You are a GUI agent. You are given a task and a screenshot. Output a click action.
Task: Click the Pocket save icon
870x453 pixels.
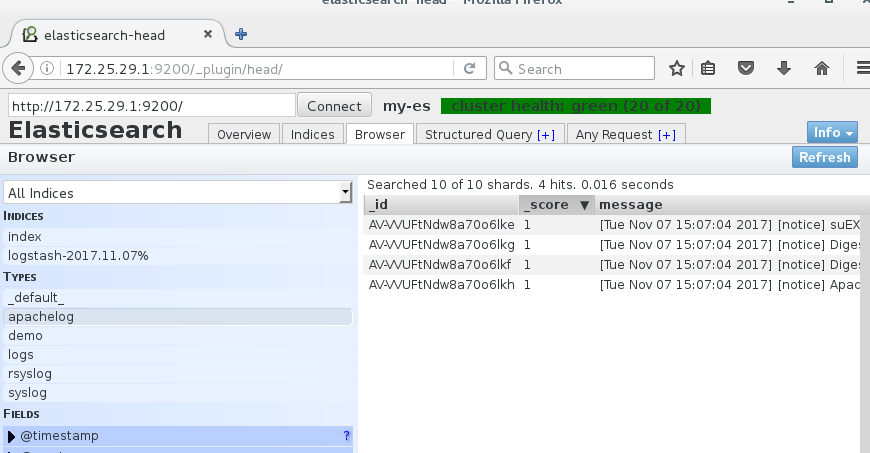746,68
